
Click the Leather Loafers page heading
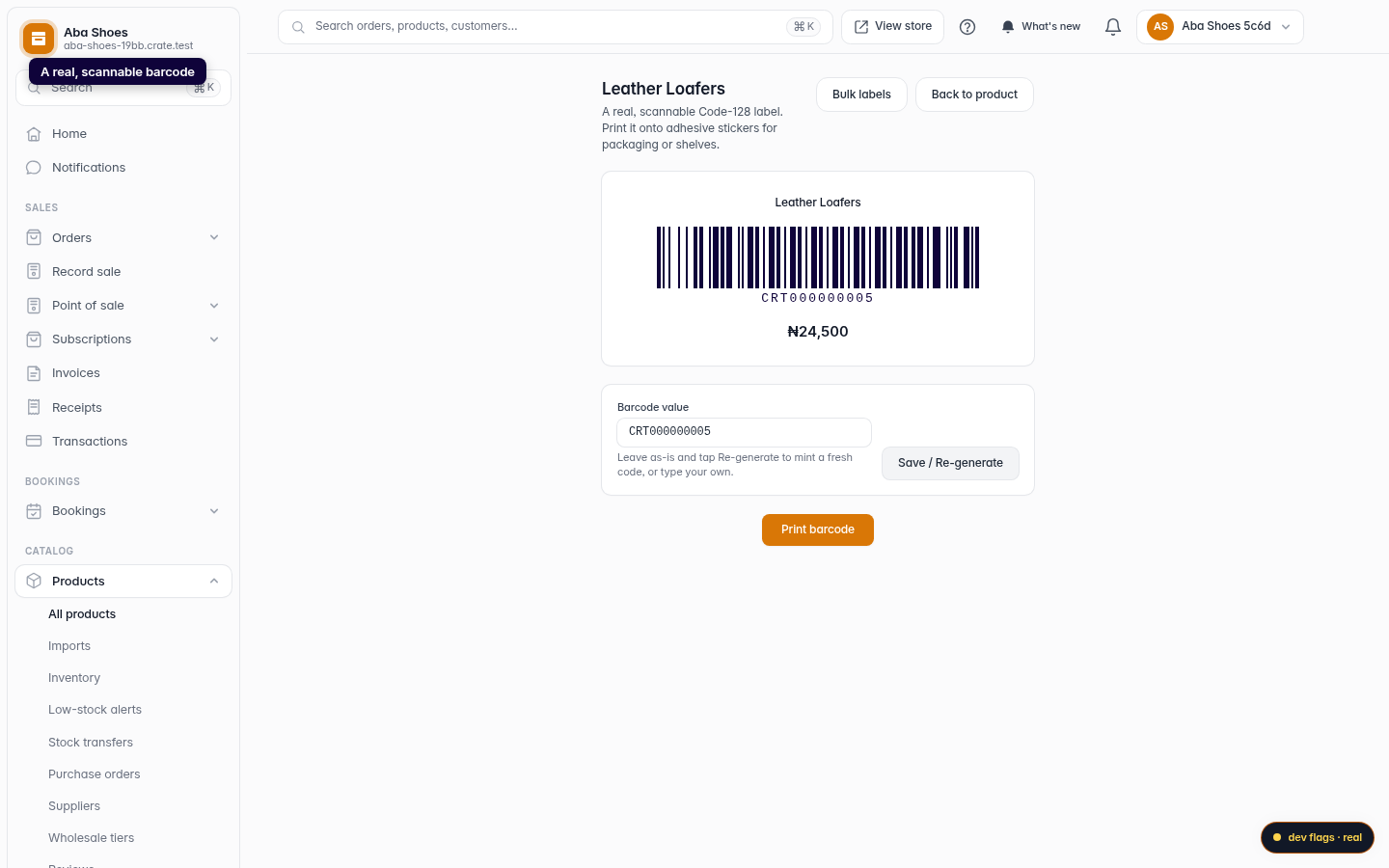(664, 89)
